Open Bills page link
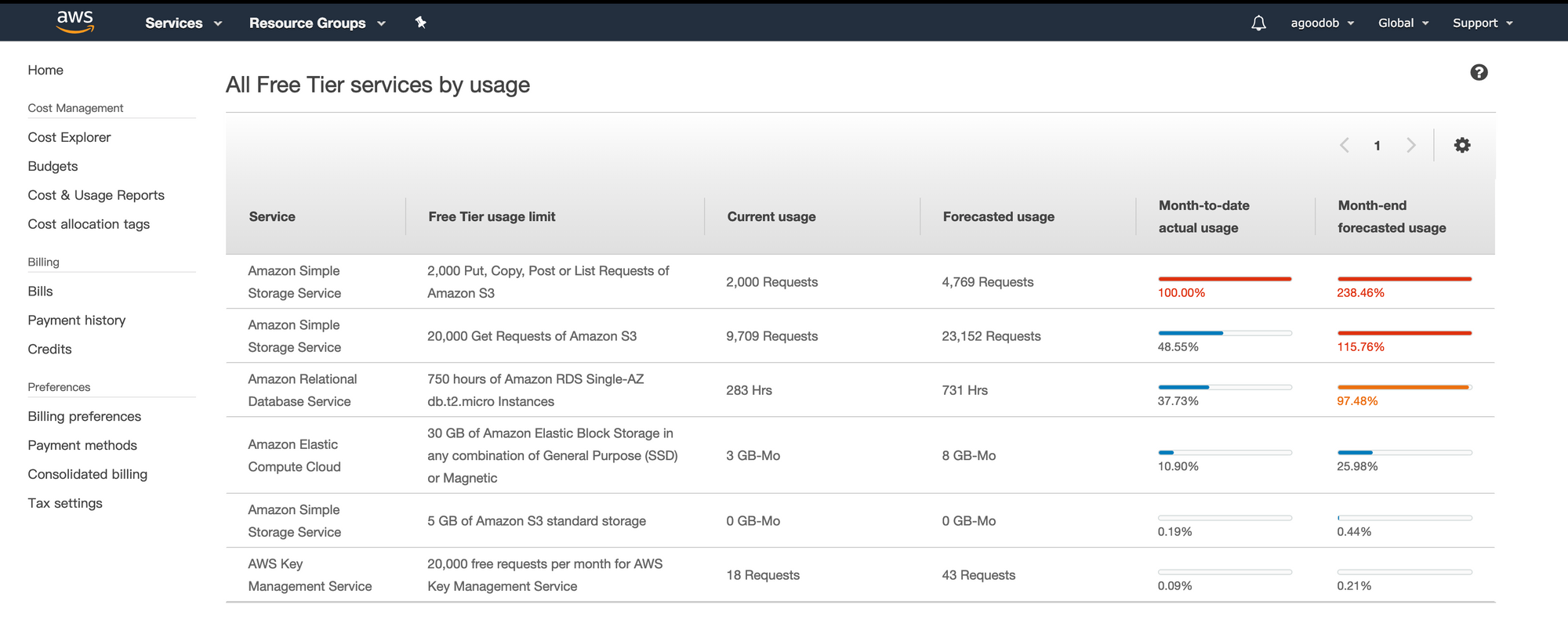Image resolution: width=1568 pixels, height=630 pixels. point(40,291)
